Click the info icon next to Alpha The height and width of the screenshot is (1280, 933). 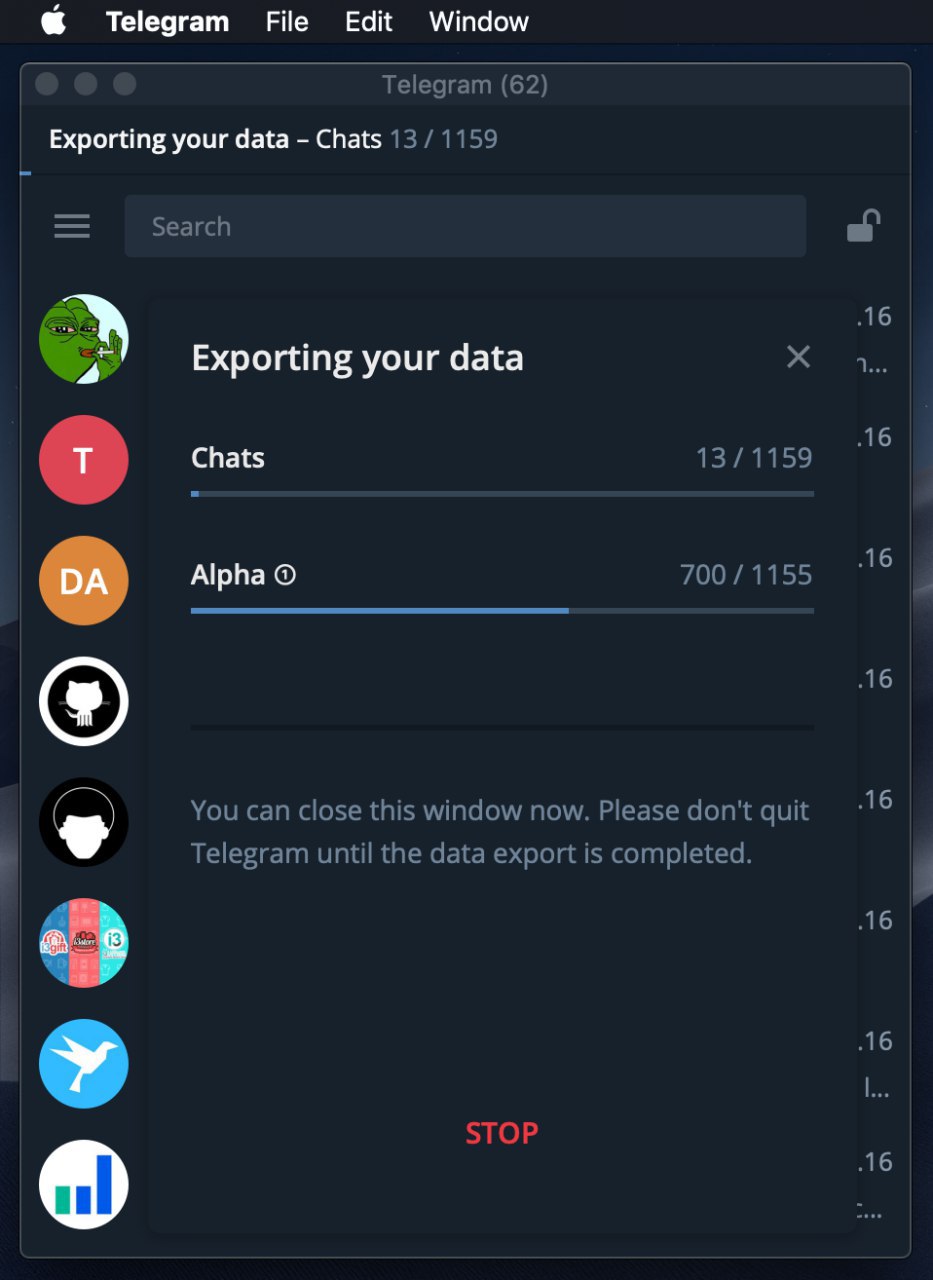[285, 575]
